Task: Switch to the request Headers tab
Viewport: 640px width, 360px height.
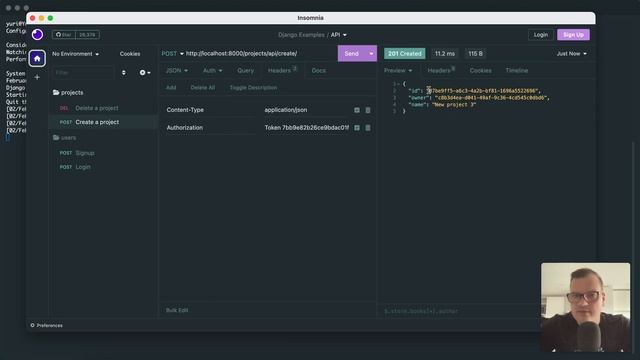Action: pos(282,71)
